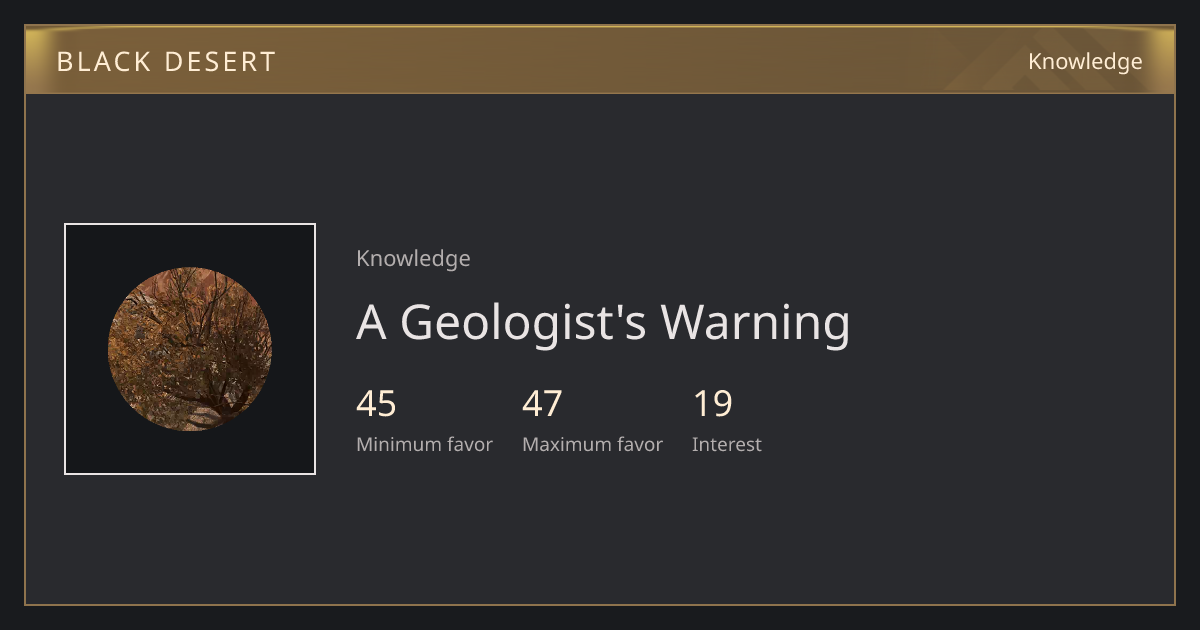Click the gray Knowledge category label above the title
Viewport: 1200px width, 630px height.
pos(413,259)
